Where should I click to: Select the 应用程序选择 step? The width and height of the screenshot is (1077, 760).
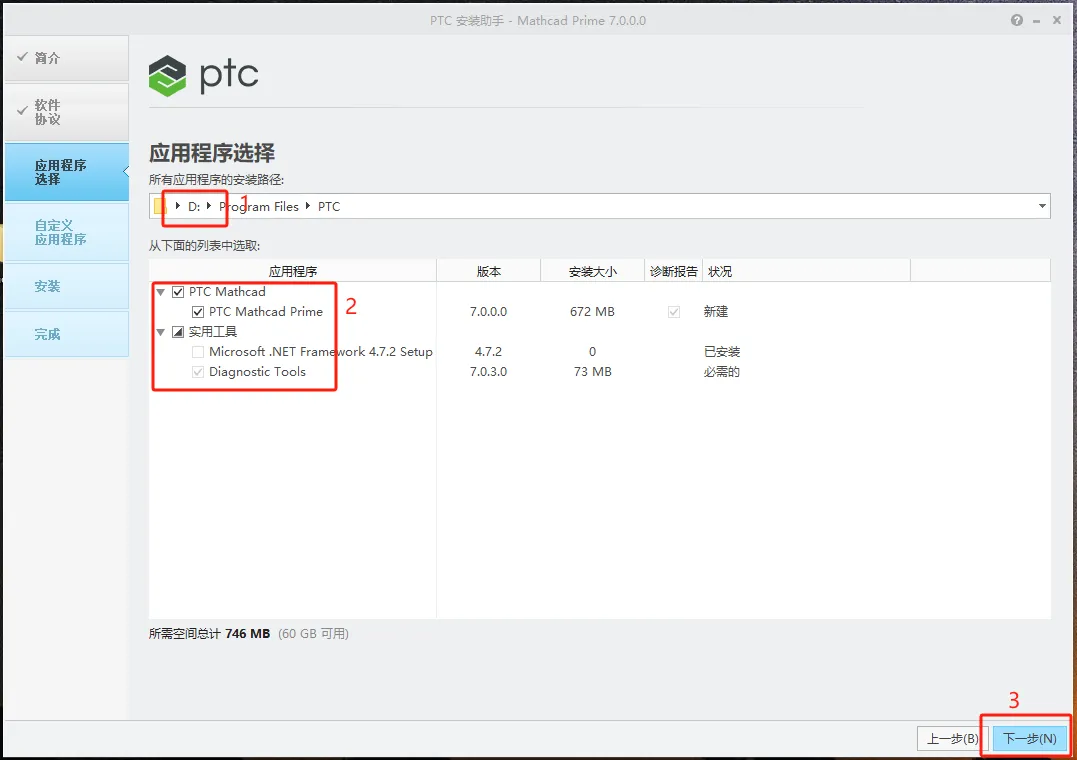click(x=67, y=172)
